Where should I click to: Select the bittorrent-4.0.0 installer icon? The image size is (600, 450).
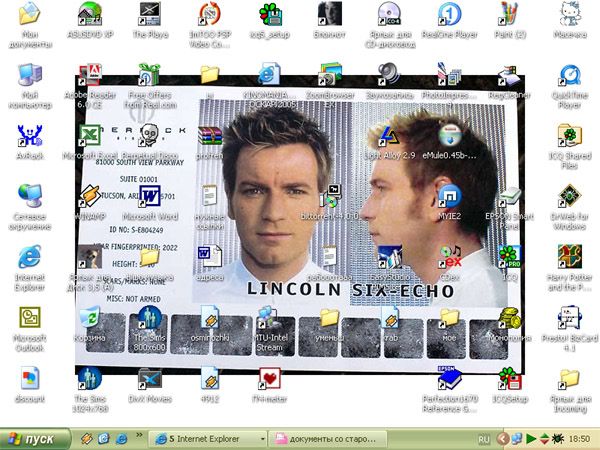pos(330,196)
